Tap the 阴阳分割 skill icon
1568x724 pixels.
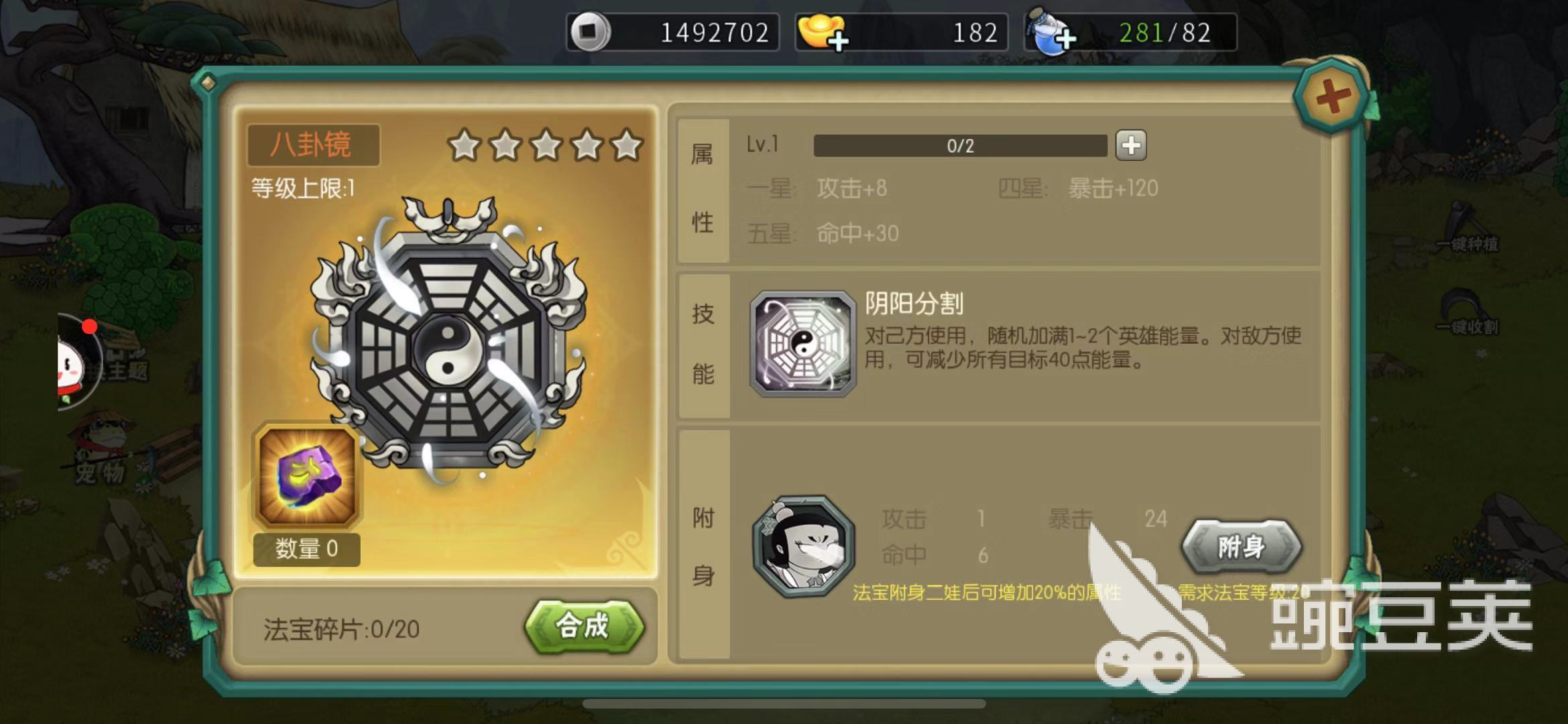tap(803, 343)
